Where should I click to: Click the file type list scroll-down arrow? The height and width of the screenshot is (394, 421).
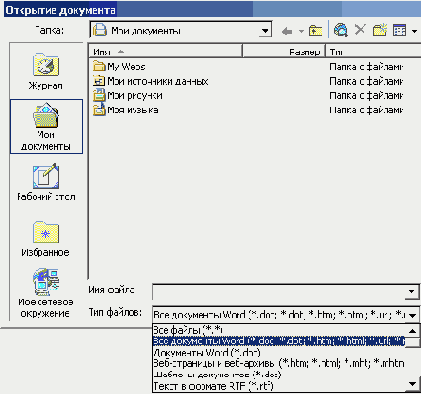click(413, 384)
